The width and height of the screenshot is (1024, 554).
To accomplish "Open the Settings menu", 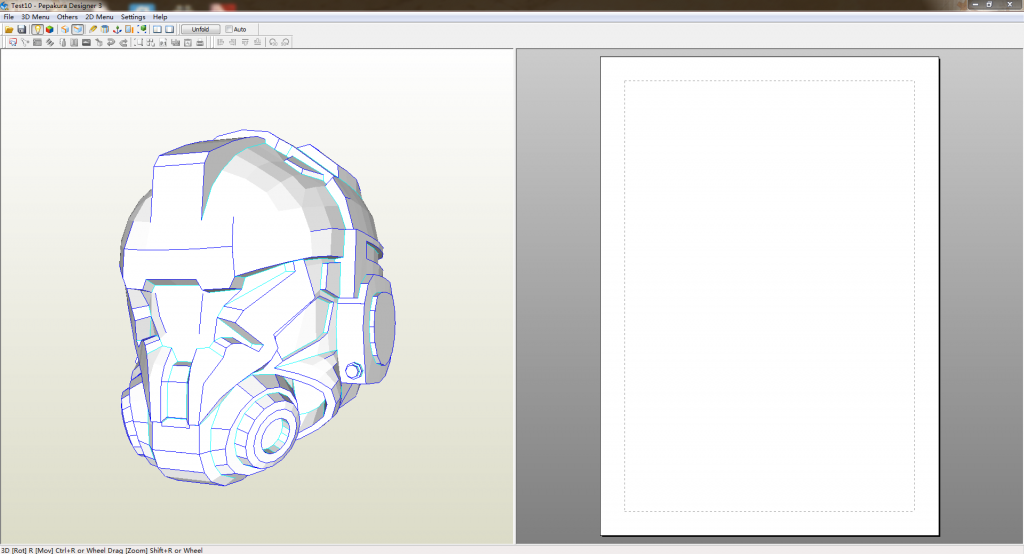I will pos(133,17).
